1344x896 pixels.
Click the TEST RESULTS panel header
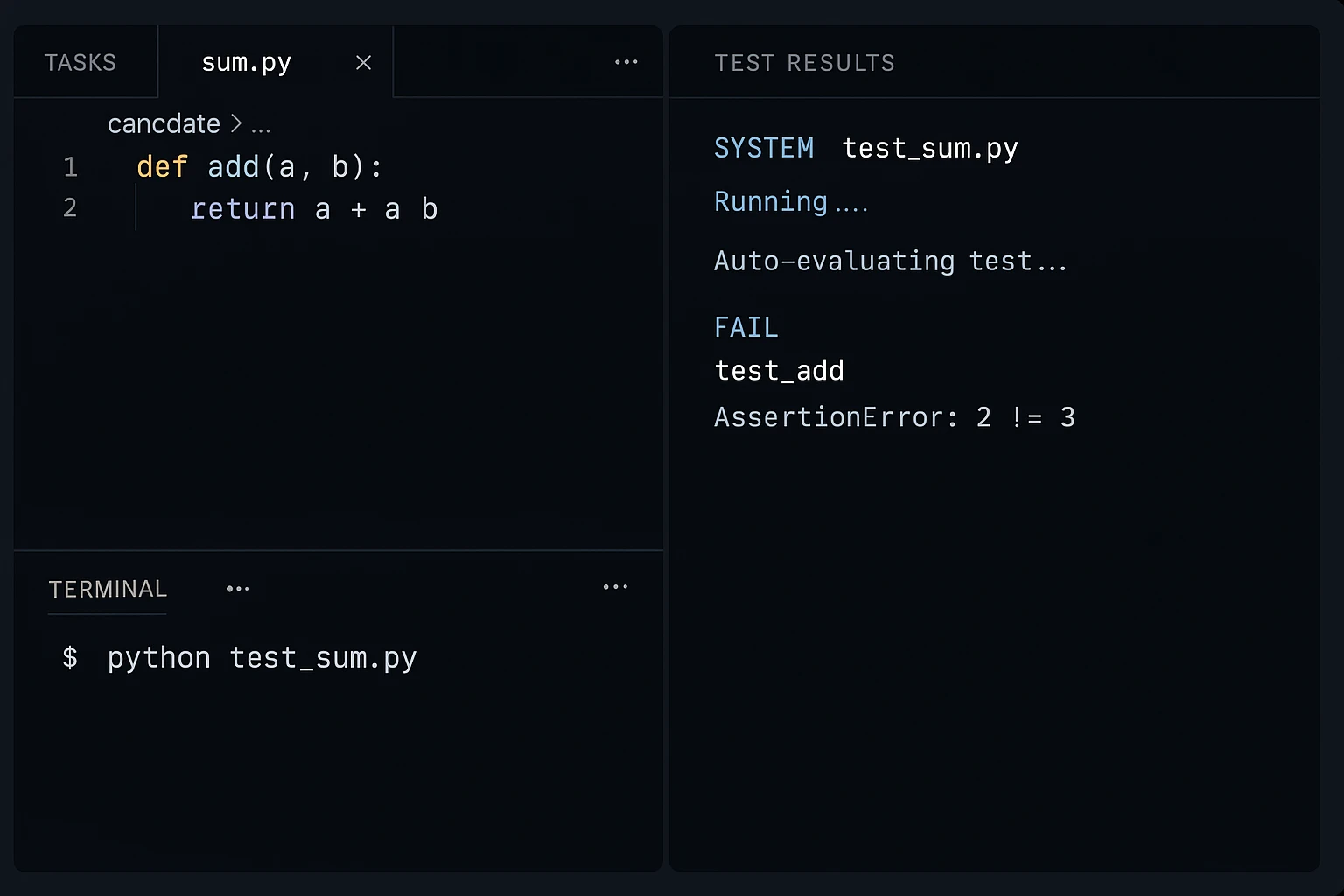[x=804, y=63]
